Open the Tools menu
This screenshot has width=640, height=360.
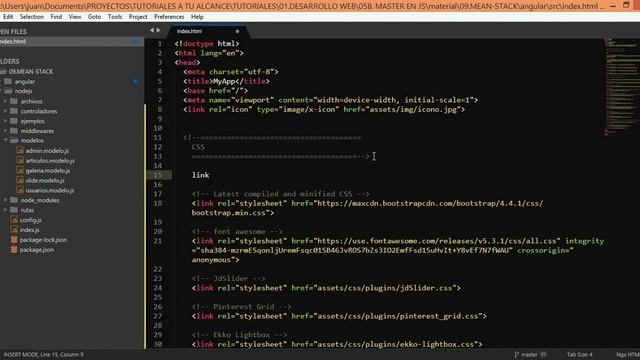(115, 17)
